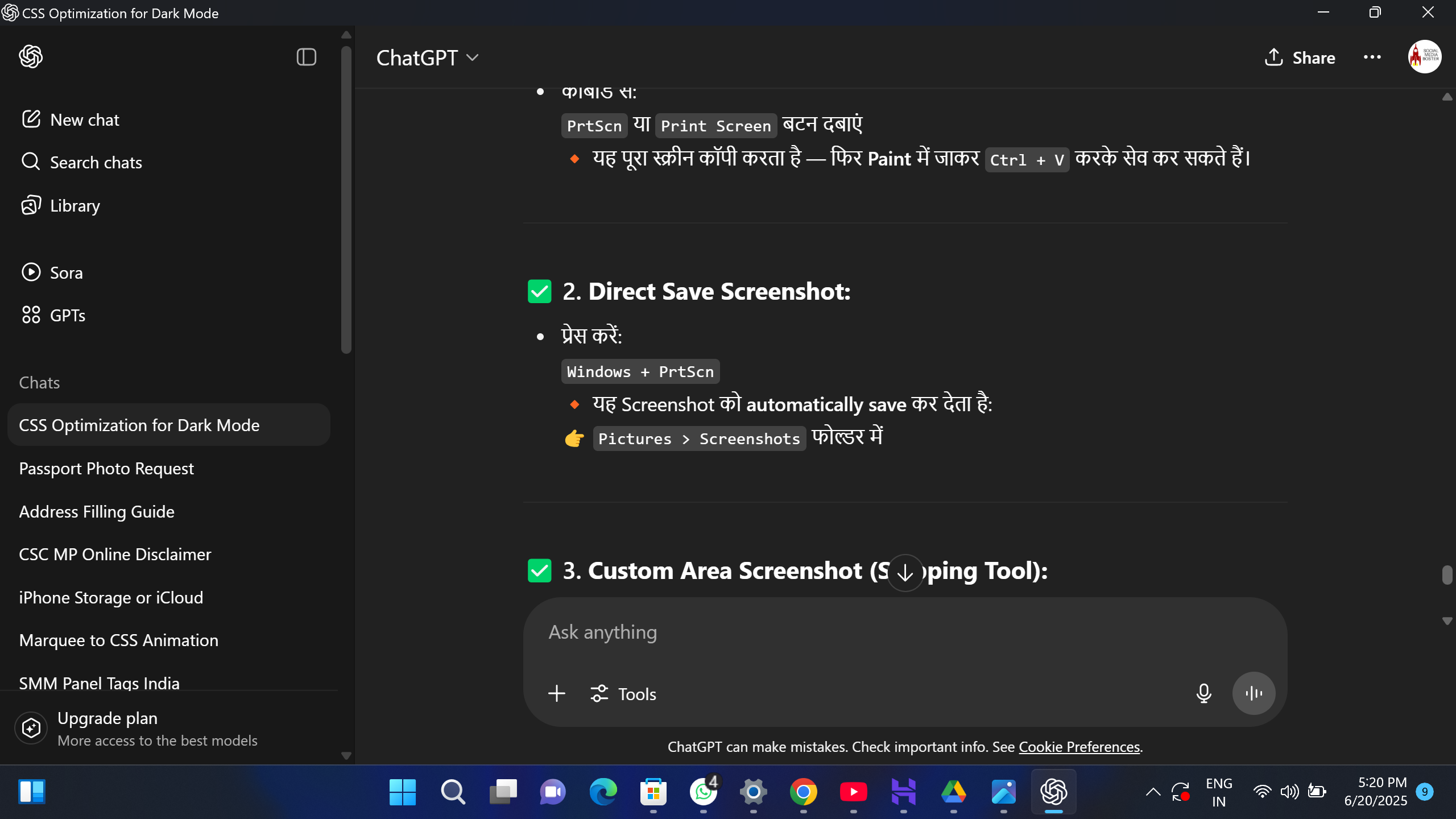Open WhatsApp from the taskbar
The width and height of the screenshot is (1456, 819).
(x=703, y=792)
